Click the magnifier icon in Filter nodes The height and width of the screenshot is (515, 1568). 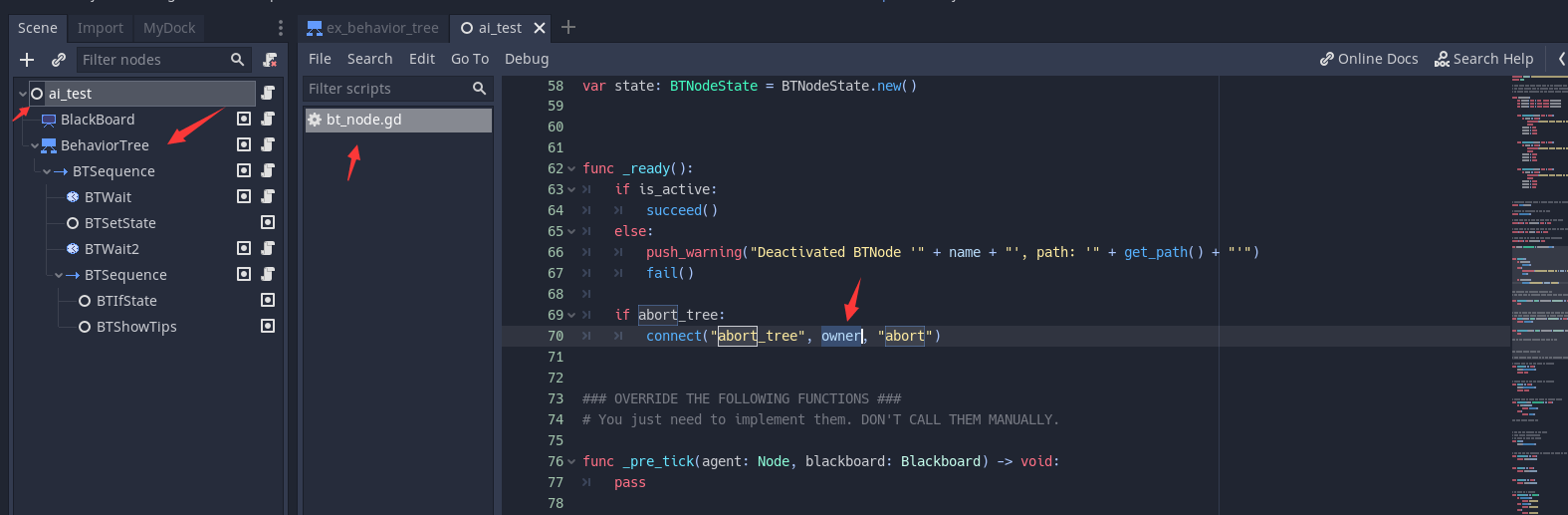click(x=237, y=60)
